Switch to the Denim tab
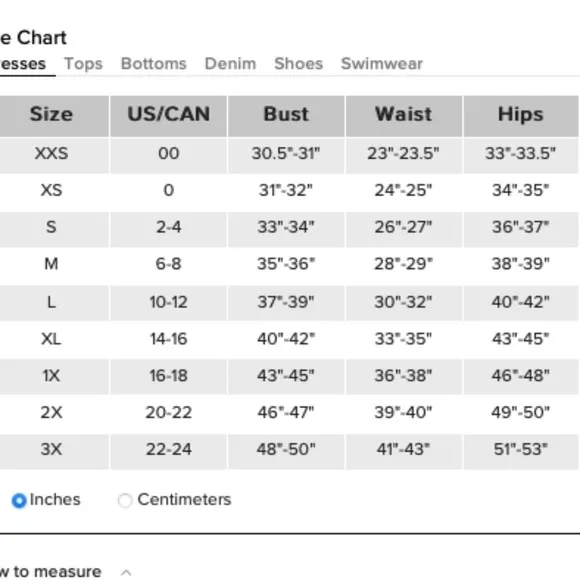This screenshot has height=580, width=580. (230, 64)
